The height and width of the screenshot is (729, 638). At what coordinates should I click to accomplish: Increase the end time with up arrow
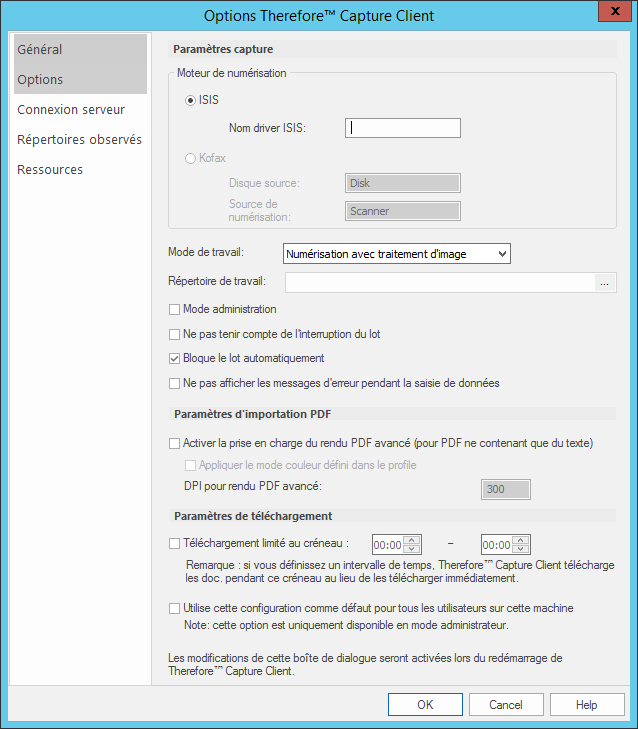[x=520, y=540]
